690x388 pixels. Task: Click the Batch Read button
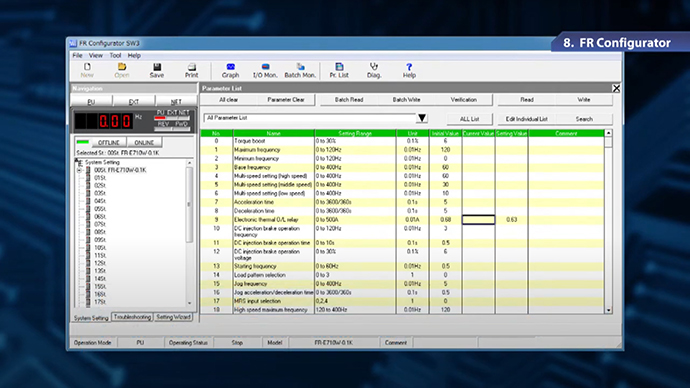coord(349,100)
